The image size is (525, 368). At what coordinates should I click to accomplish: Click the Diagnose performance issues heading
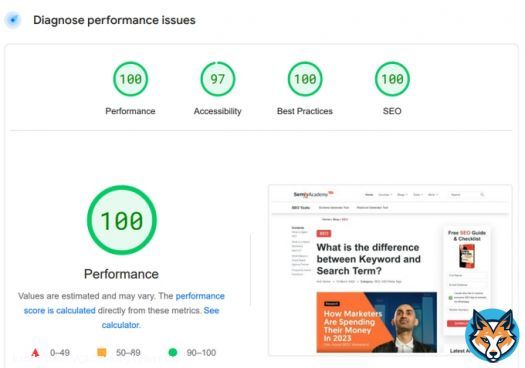114,20
